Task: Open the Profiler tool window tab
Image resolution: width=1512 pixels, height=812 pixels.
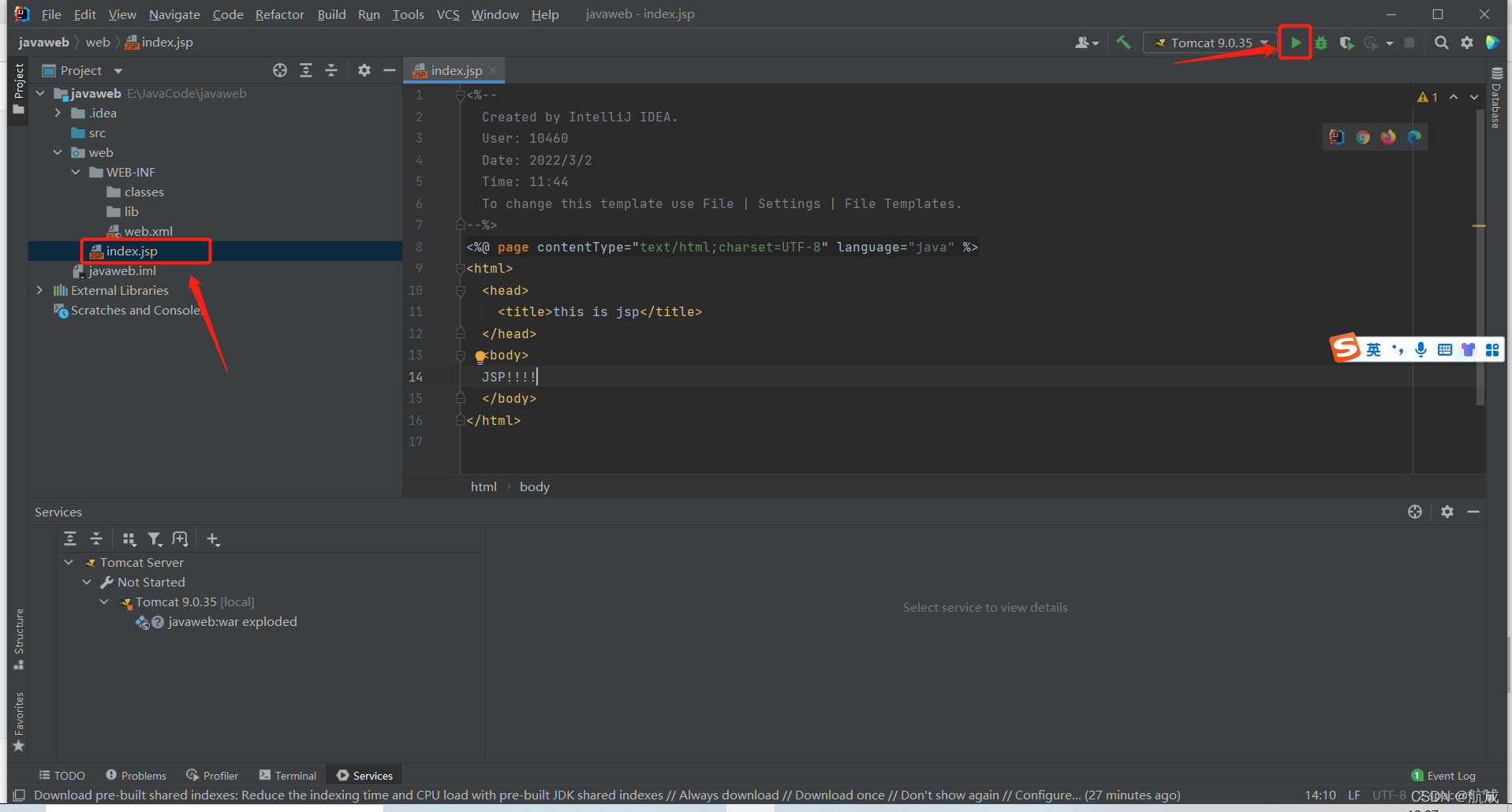Action: pyautogui.click(x=212, y=776)
